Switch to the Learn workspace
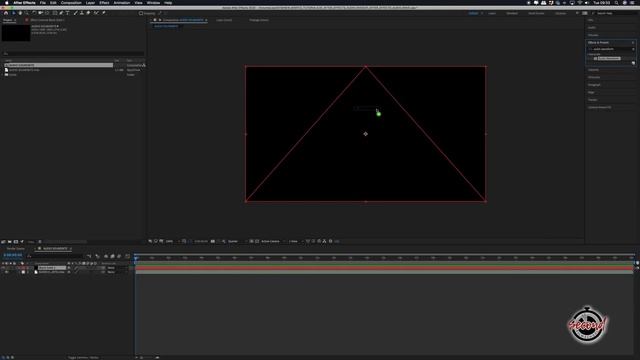The height and width of the screenshot is (360, 640). coord(492,13)
